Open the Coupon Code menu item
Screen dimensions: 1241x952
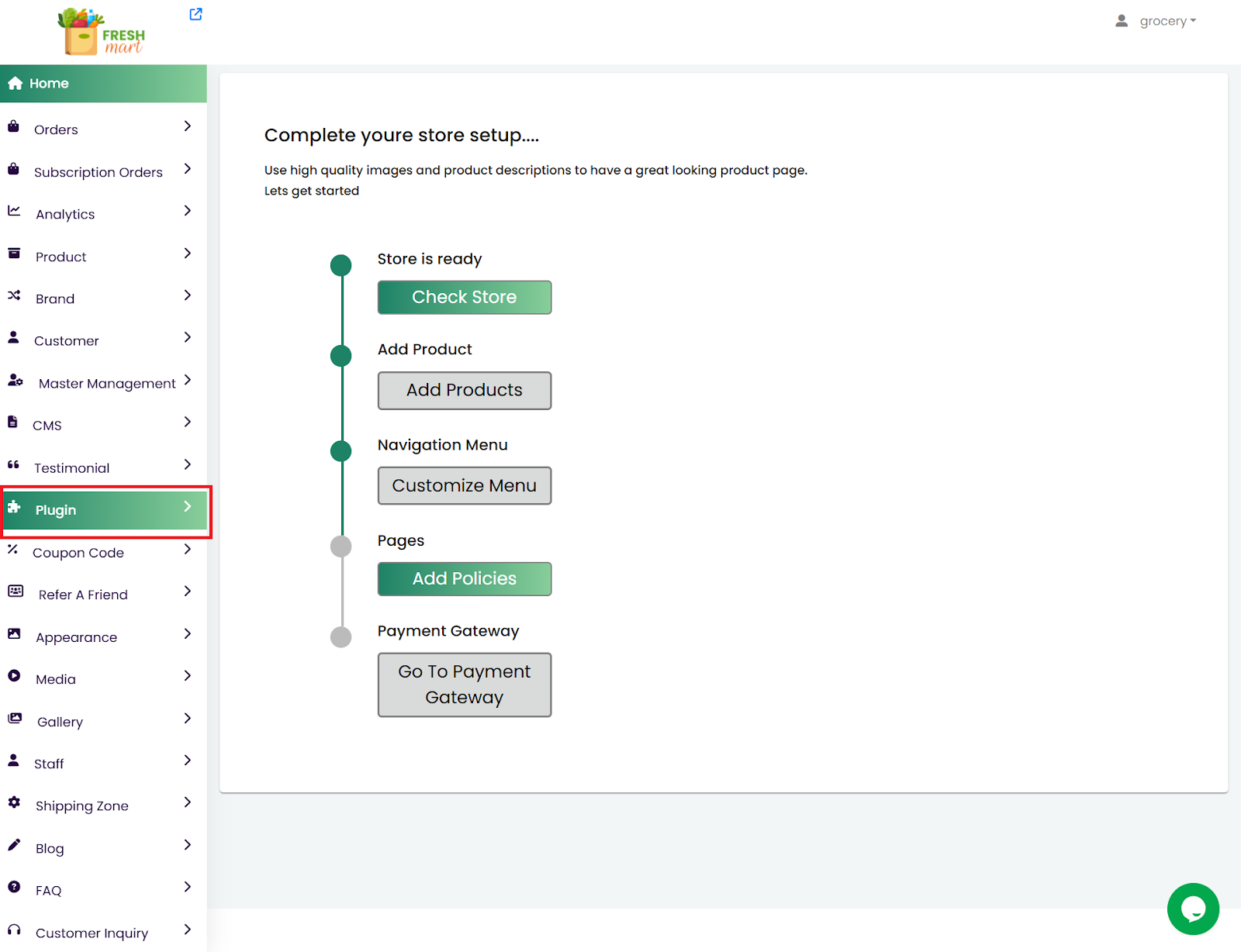[x=78, y=553]
